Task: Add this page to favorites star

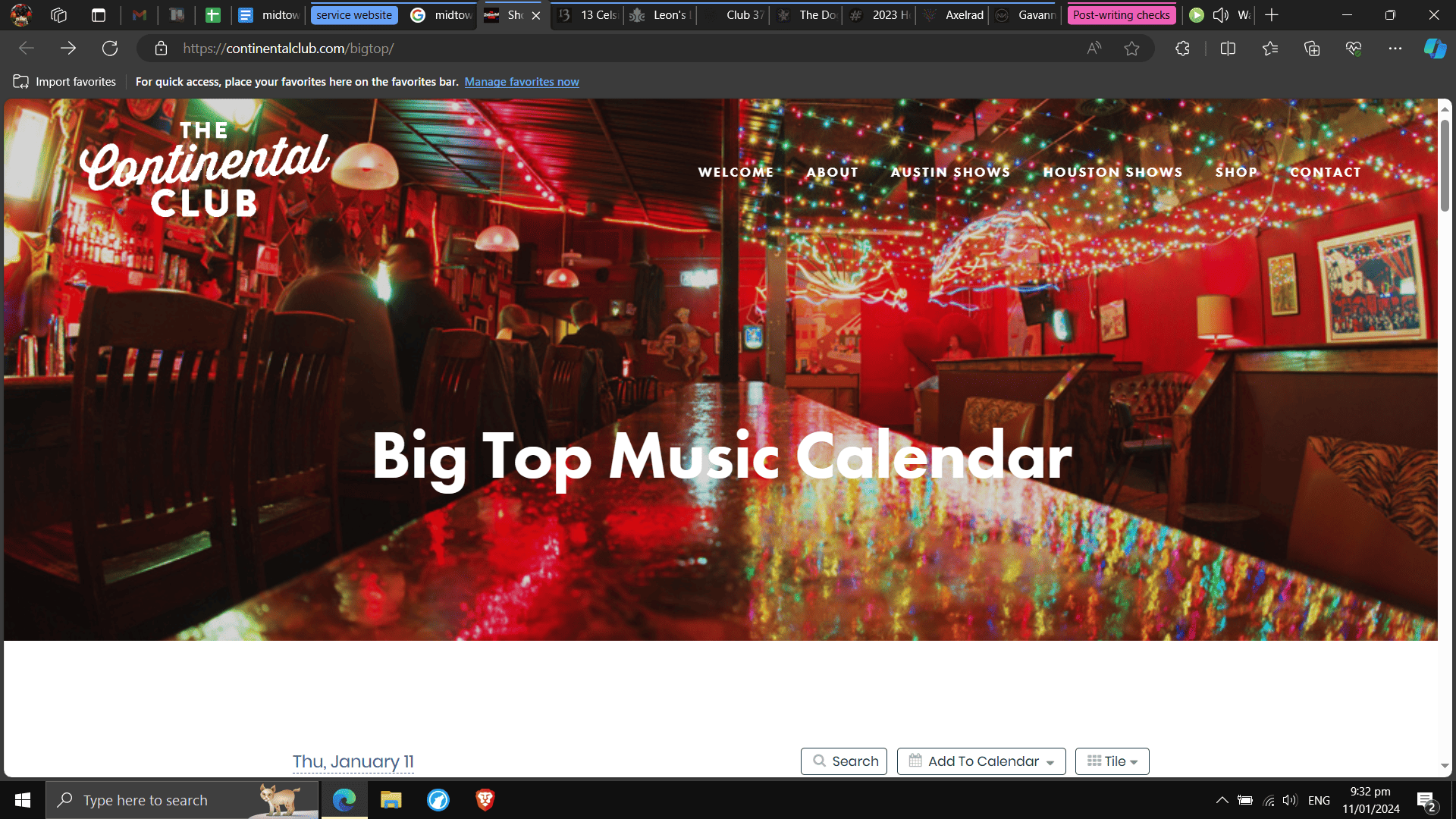Action: point(1131,49)
